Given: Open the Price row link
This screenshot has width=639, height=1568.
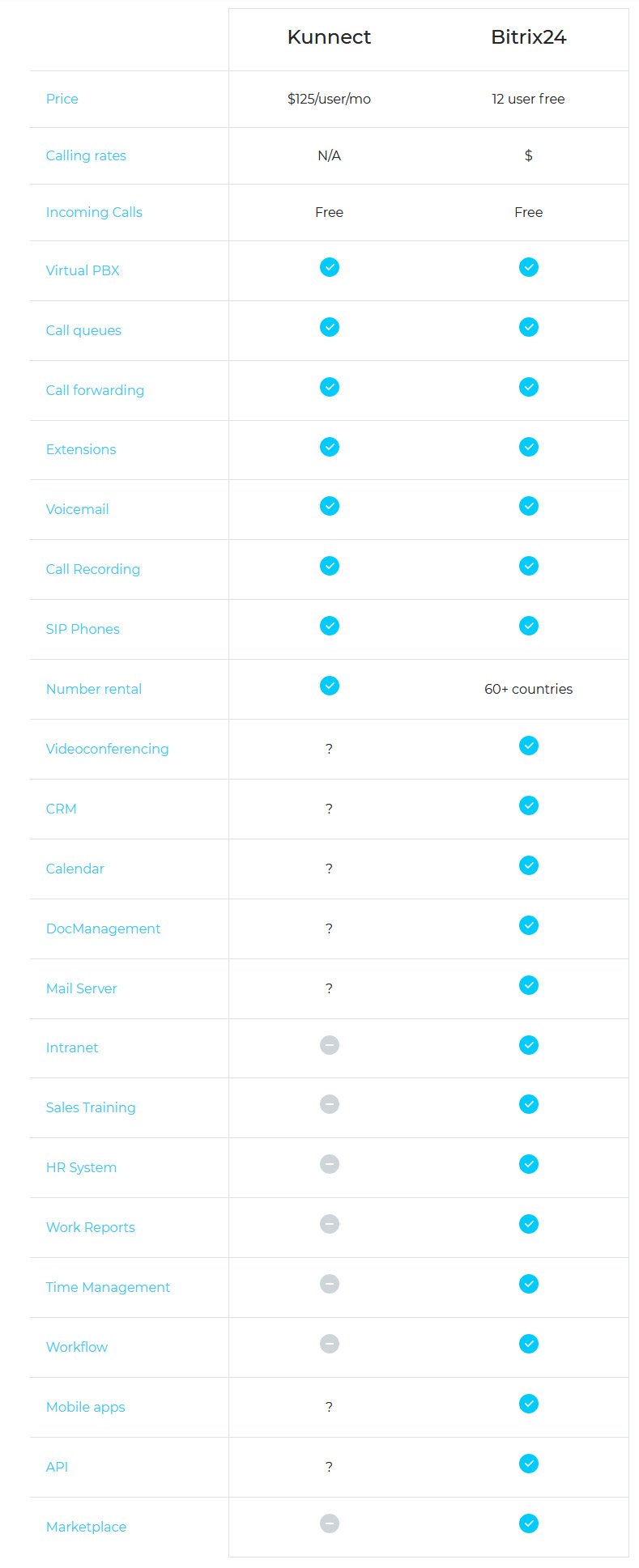Looking at the screenshot, I should [x=62, y=99].
